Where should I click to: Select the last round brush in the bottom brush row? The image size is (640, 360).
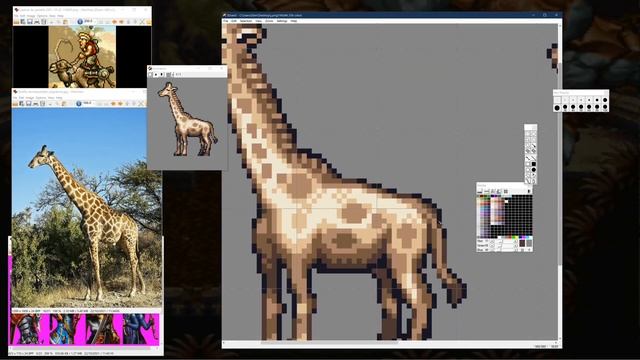[x=605, y=107]
